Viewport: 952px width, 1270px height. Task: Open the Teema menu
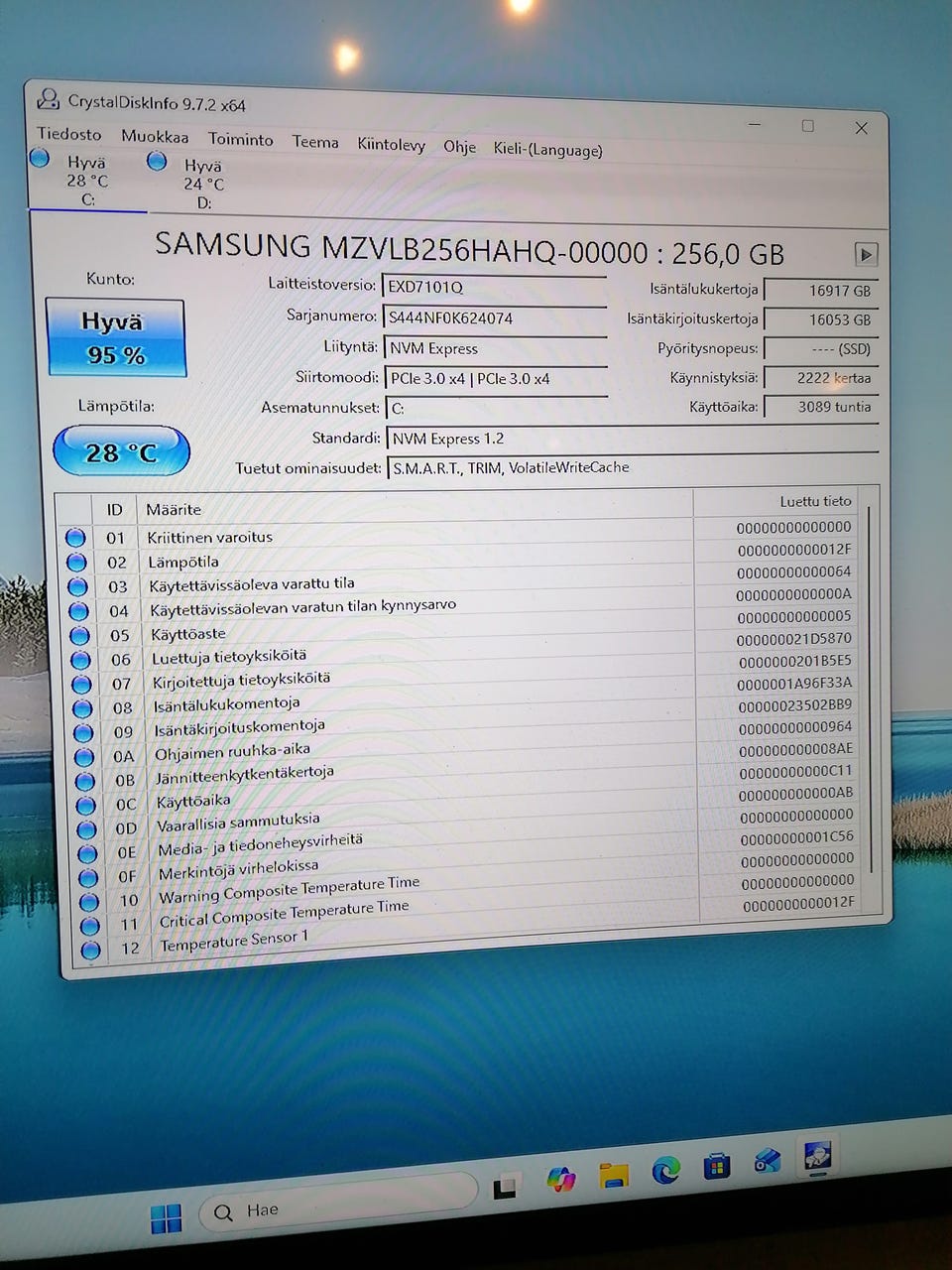tap(315, 142)
